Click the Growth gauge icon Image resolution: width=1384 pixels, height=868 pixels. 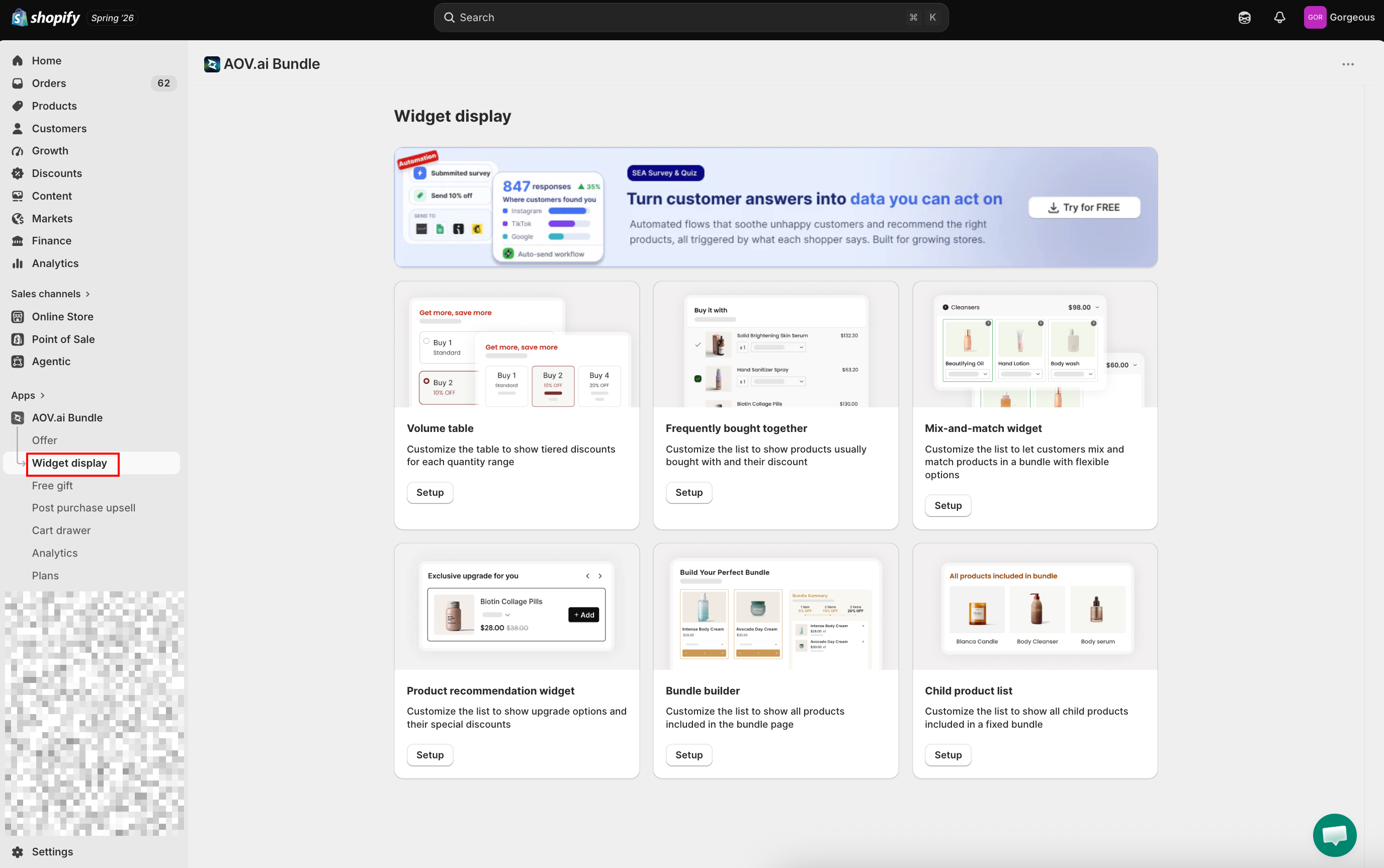18,151
